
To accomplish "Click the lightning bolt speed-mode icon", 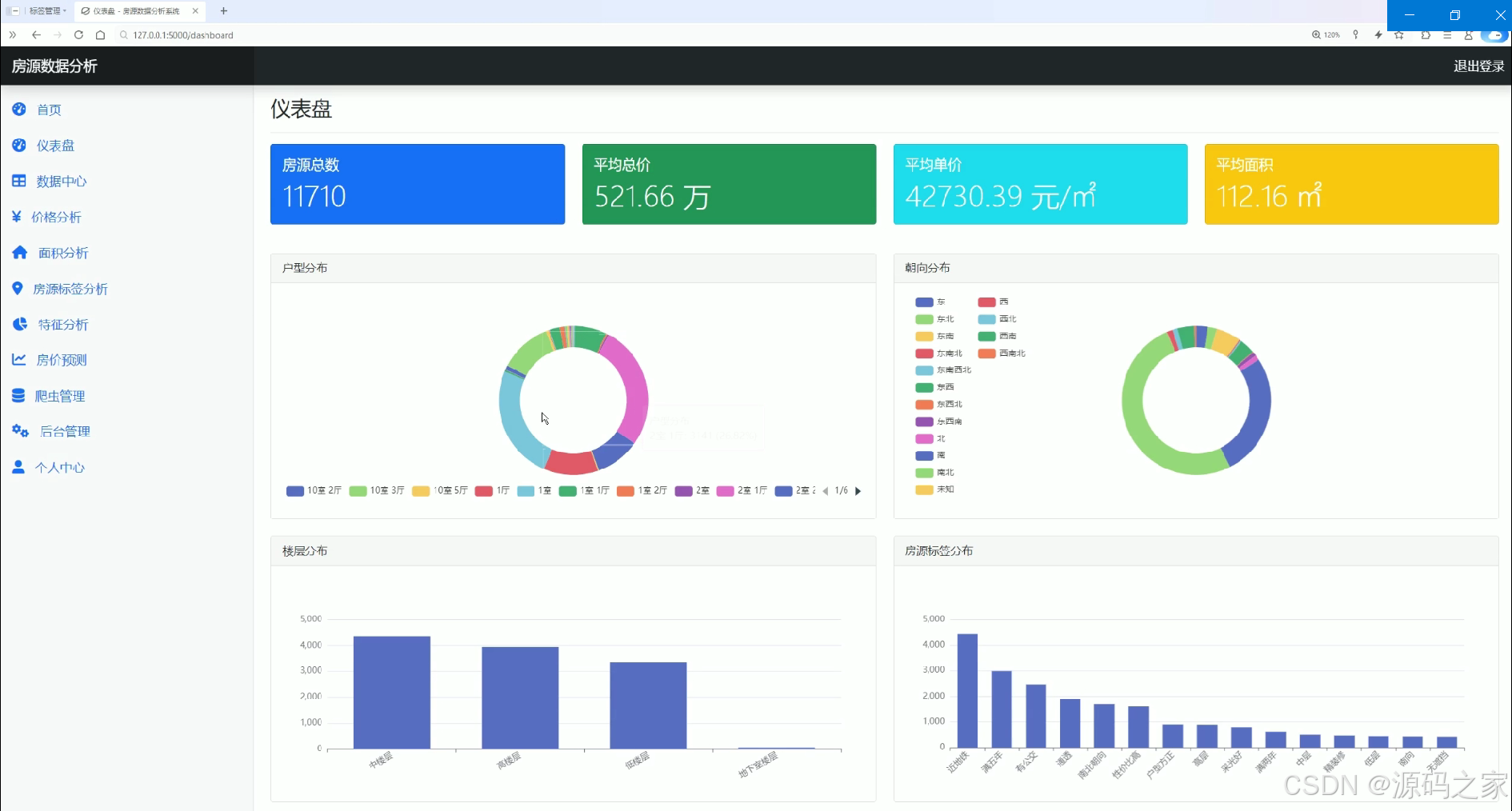I will pos(1378,35).
